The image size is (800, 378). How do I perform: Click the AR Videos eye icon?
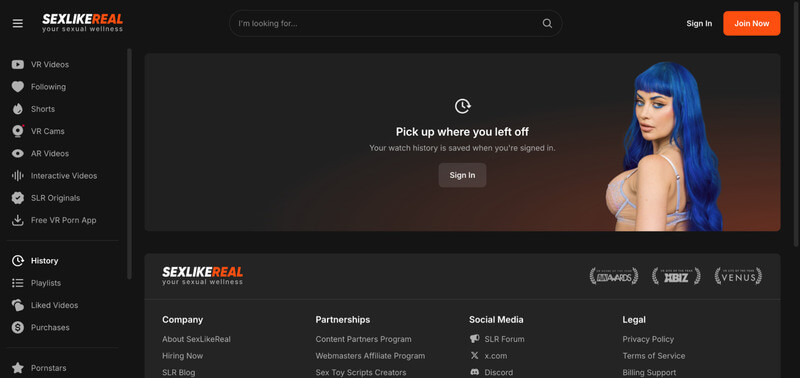(x=18, y=154)
